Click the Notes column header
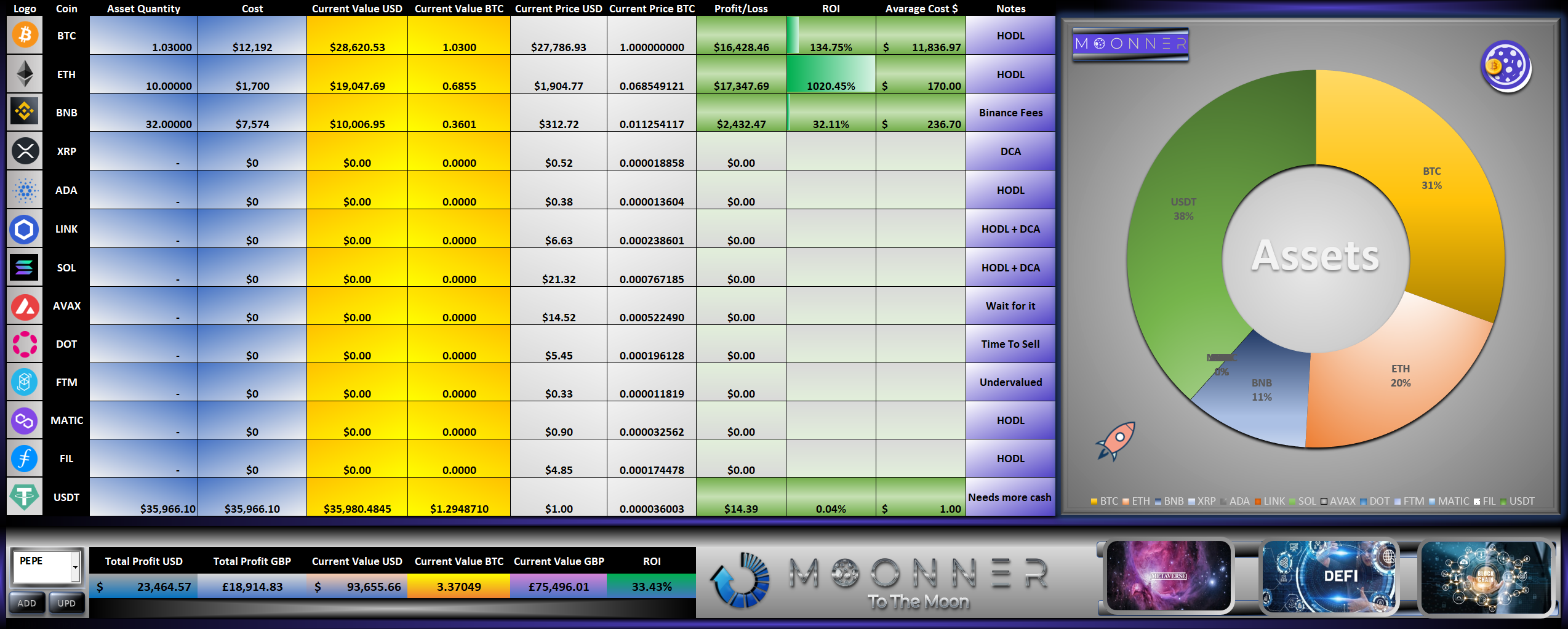This screenshot has height=629, width=1568. pyautogui.click(x=1010, y=9)
